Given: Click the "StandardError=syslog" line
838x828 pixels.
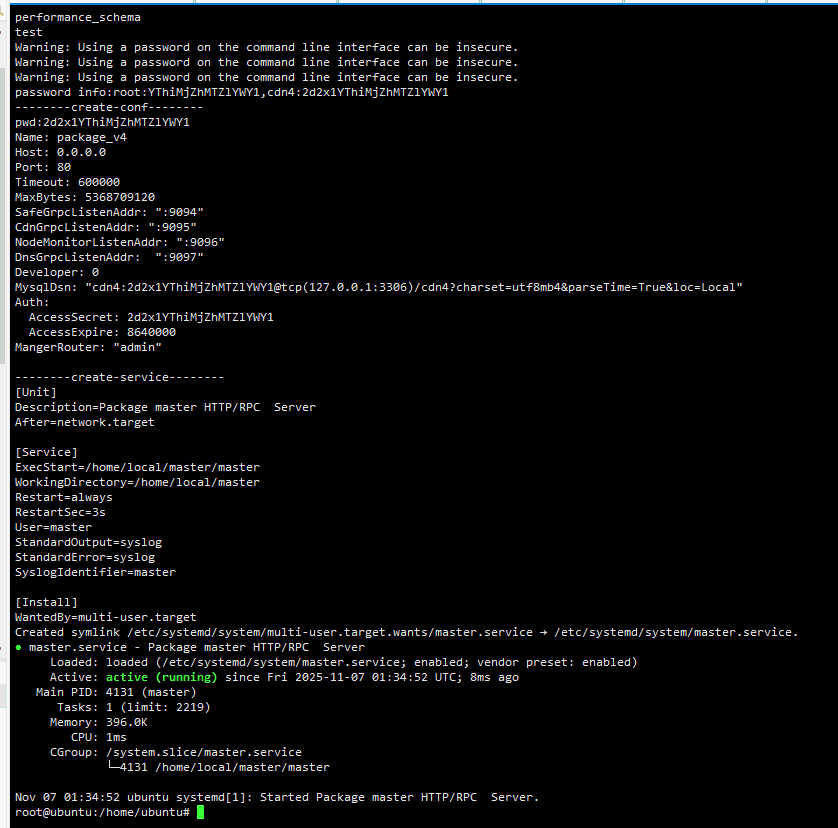Looking at the screenshot, I should click(85, 557).
